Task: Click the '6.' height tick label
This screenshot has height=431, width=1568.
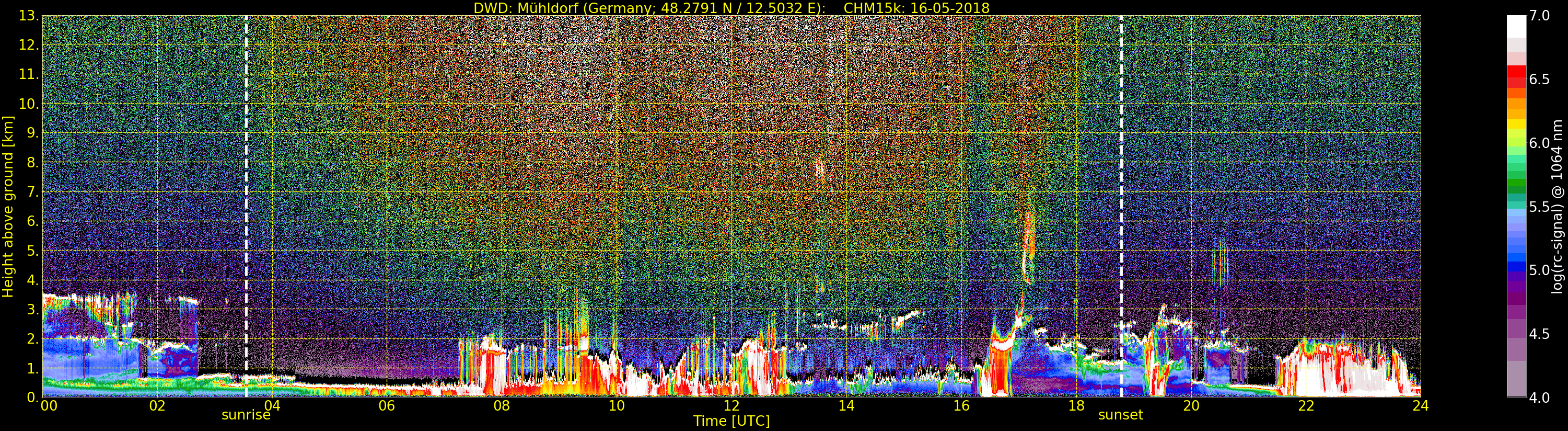Action: 32,221
